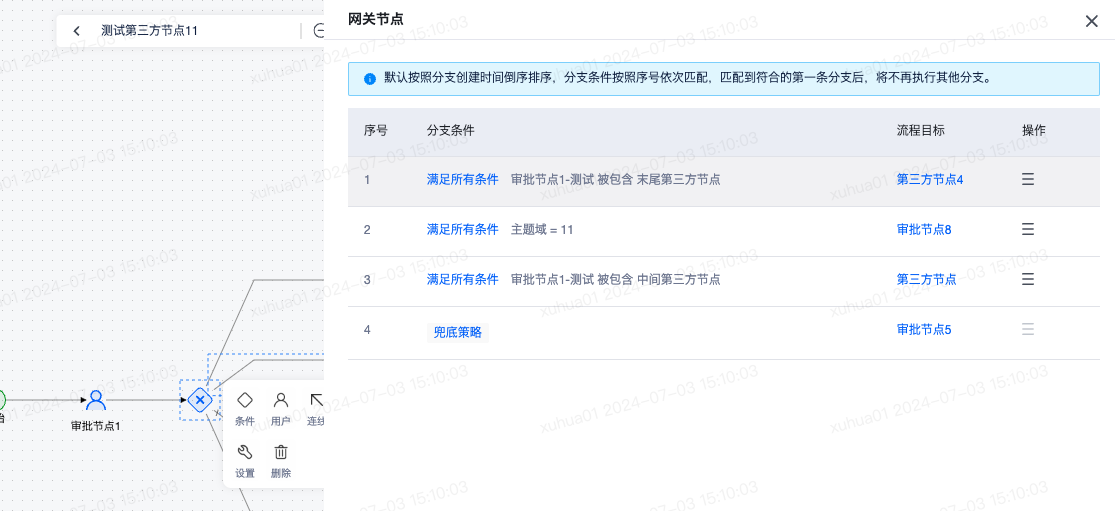
Task: Open 满足所有条件 in row 3
Action: click(x=462, y=279)
